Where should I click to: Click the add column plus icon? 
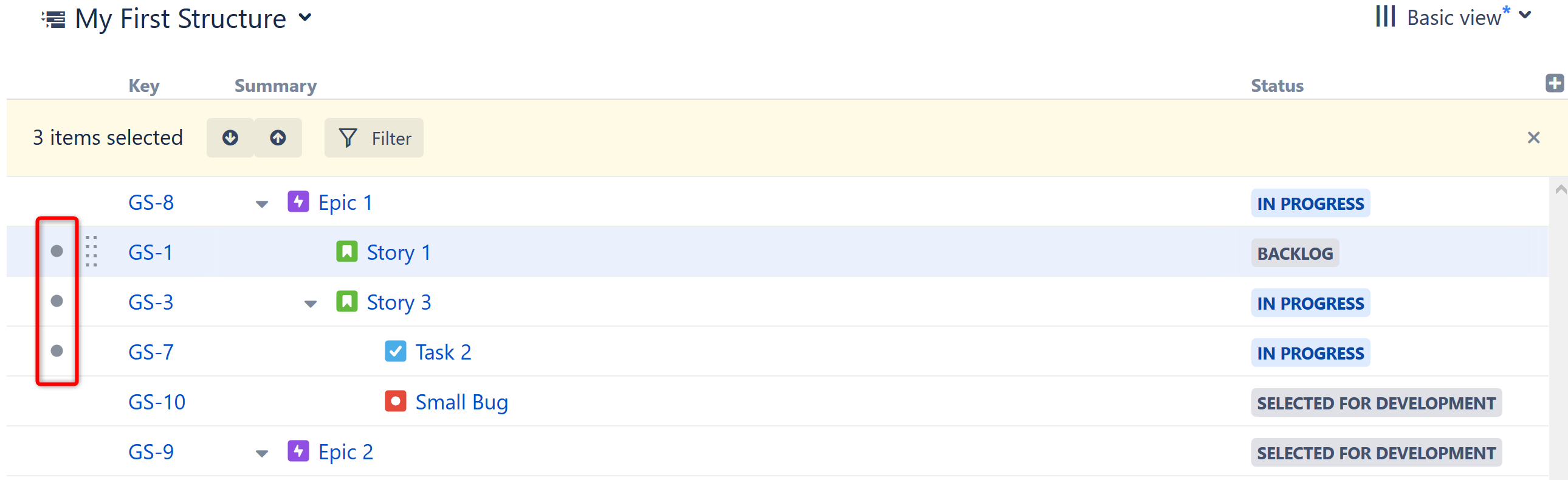coord(1556,83)
